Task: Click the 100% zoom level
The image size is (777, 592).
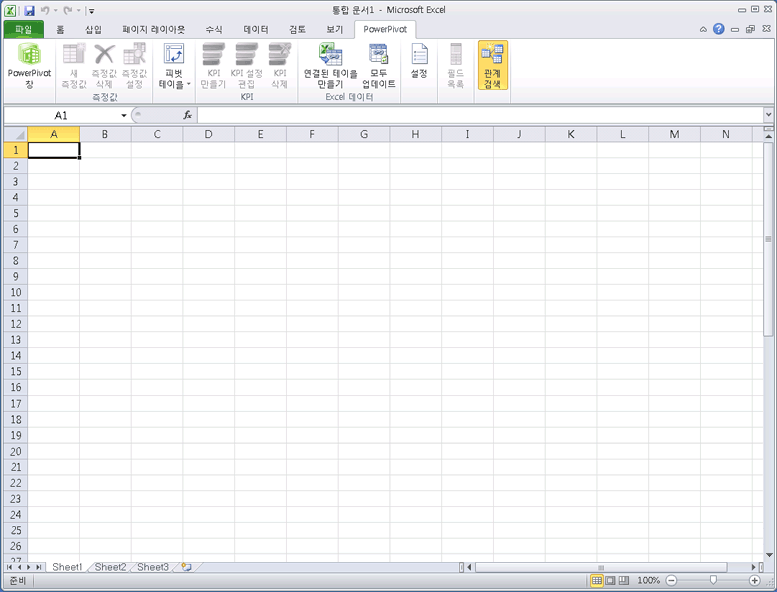Action: (x=648, y=580)
